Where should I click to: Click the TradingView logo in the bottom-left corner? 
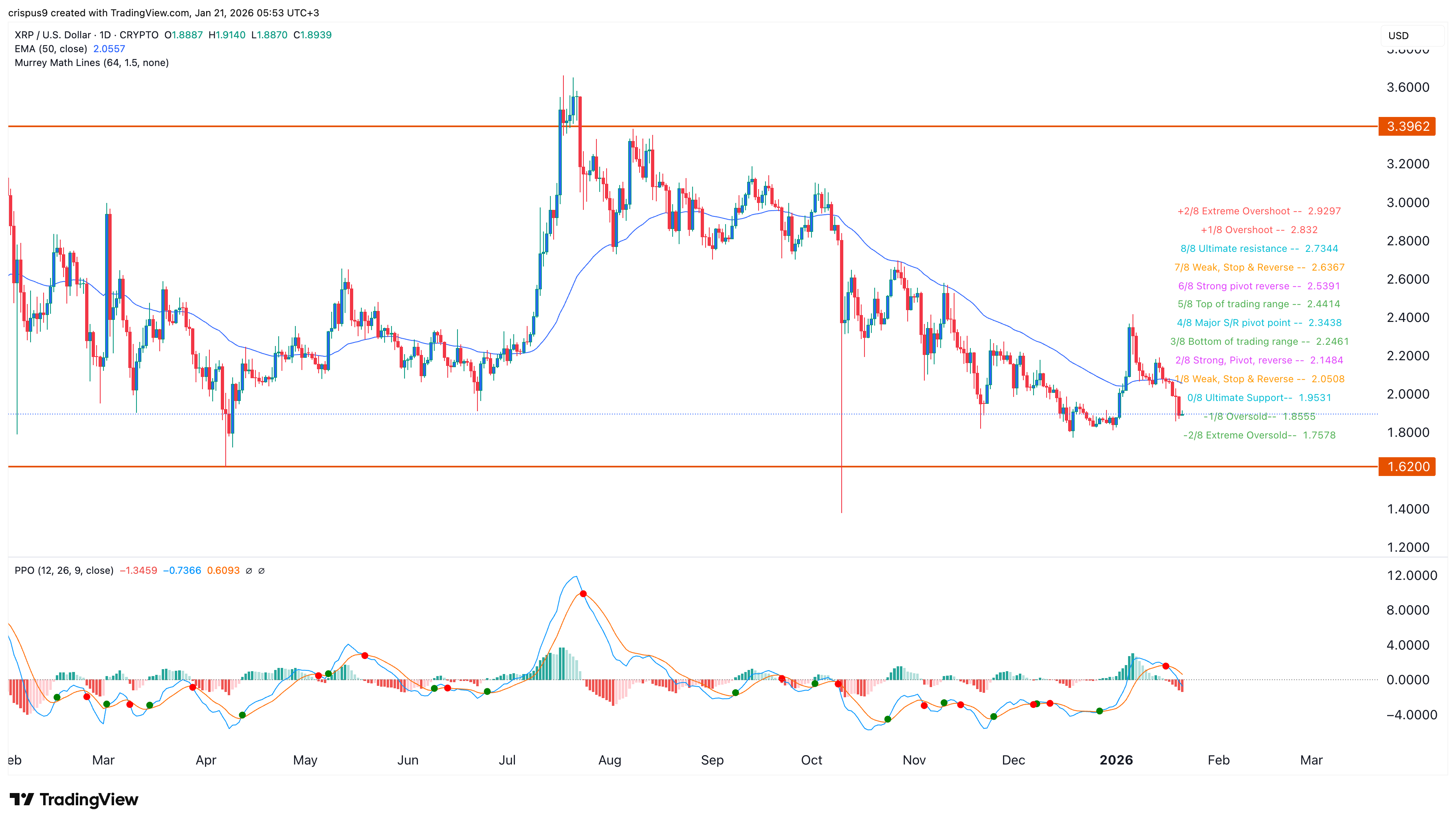pyautogui.click(x=74, y=800)
